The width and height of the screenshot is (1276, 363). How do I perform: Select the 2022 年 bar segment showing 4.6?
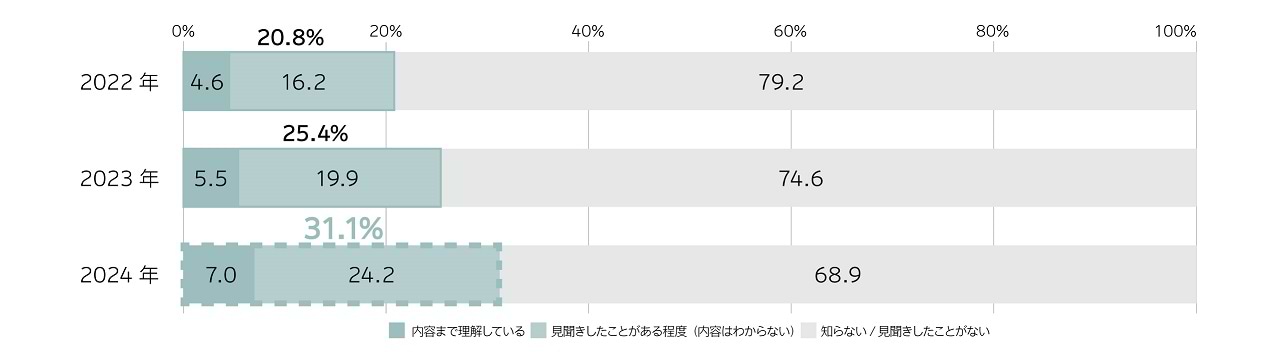(x=206, y=81)
